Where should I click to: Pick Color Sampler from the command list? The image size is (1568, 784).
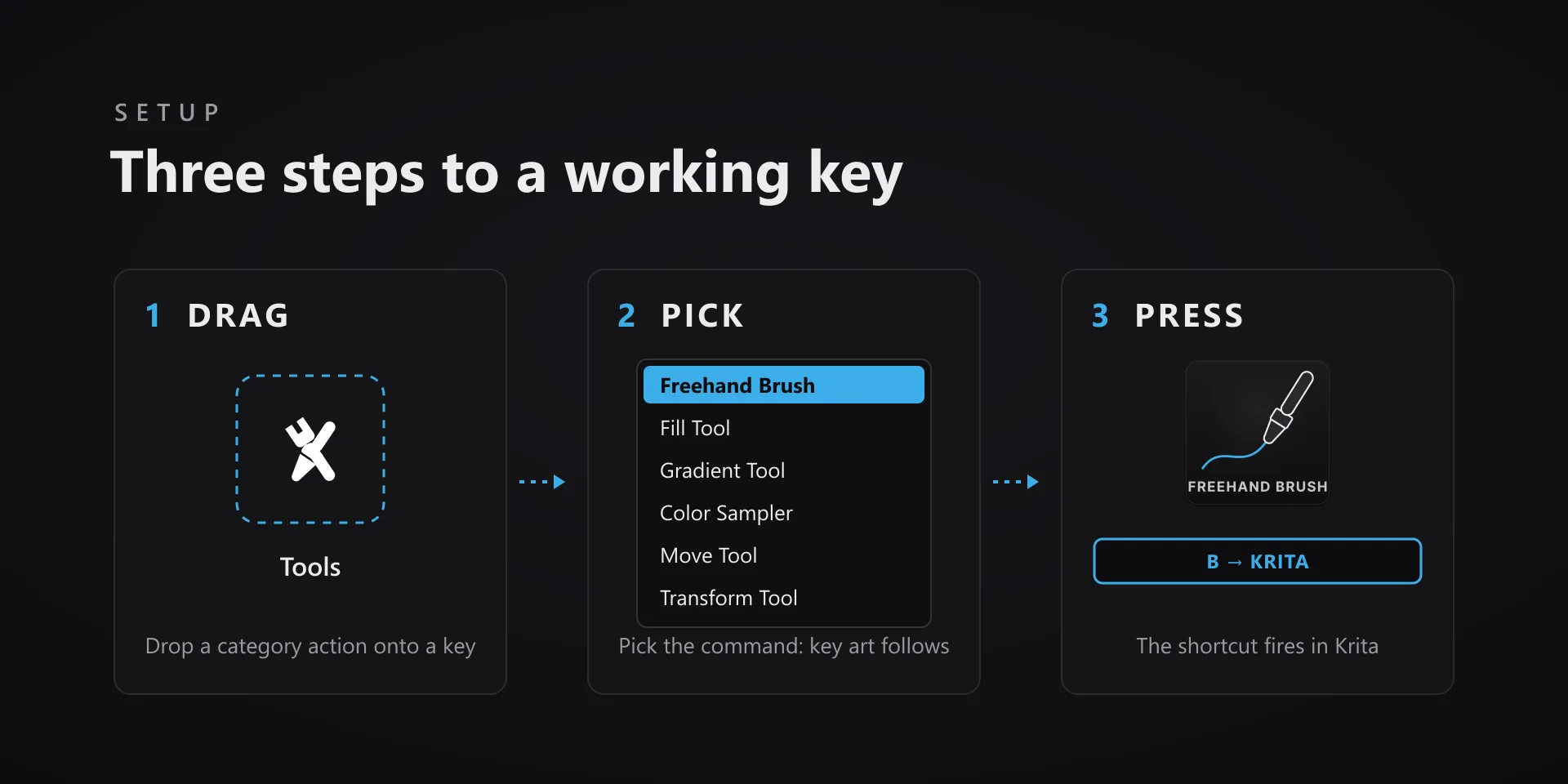tap(784, 513)
